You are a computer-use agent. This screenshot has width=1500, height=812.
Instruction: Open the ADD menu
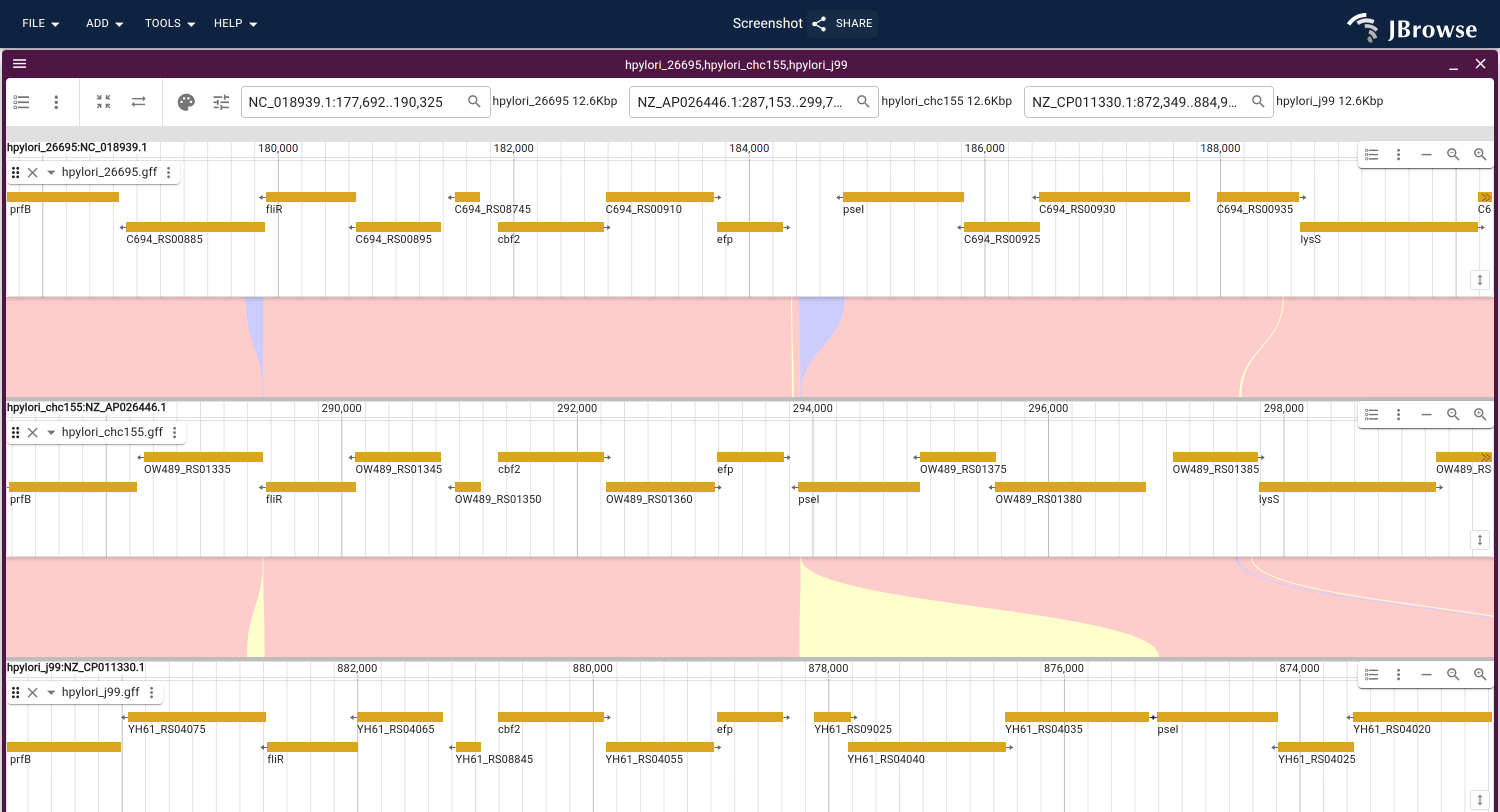coord(105,23)
